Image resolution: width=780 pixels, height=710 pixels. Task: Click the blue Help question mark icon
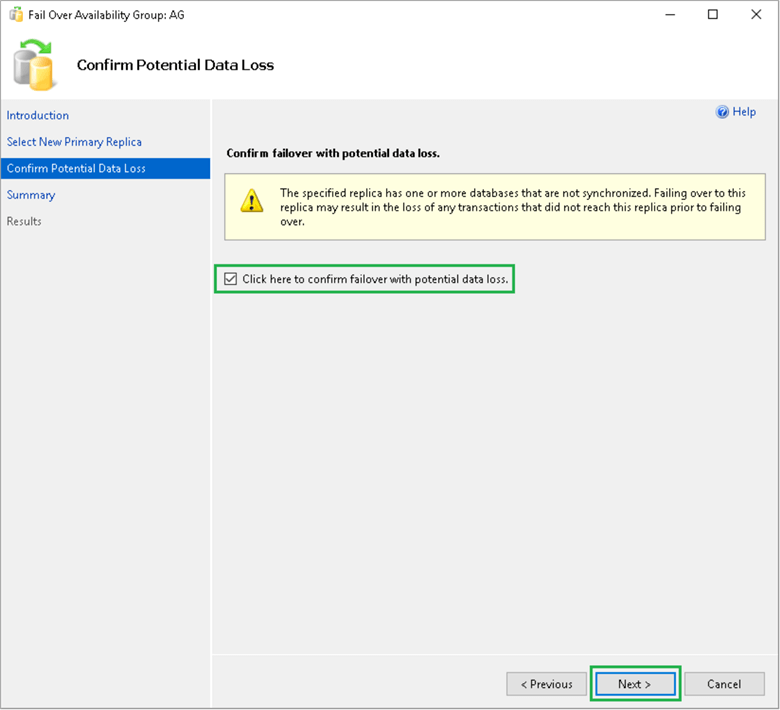point(722,112)
